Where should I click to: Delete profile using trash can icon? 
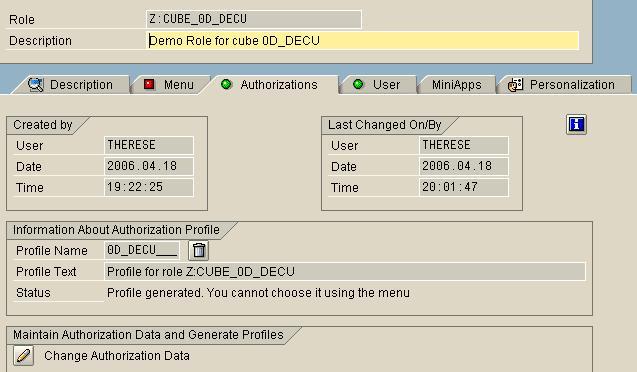[199, 250]
